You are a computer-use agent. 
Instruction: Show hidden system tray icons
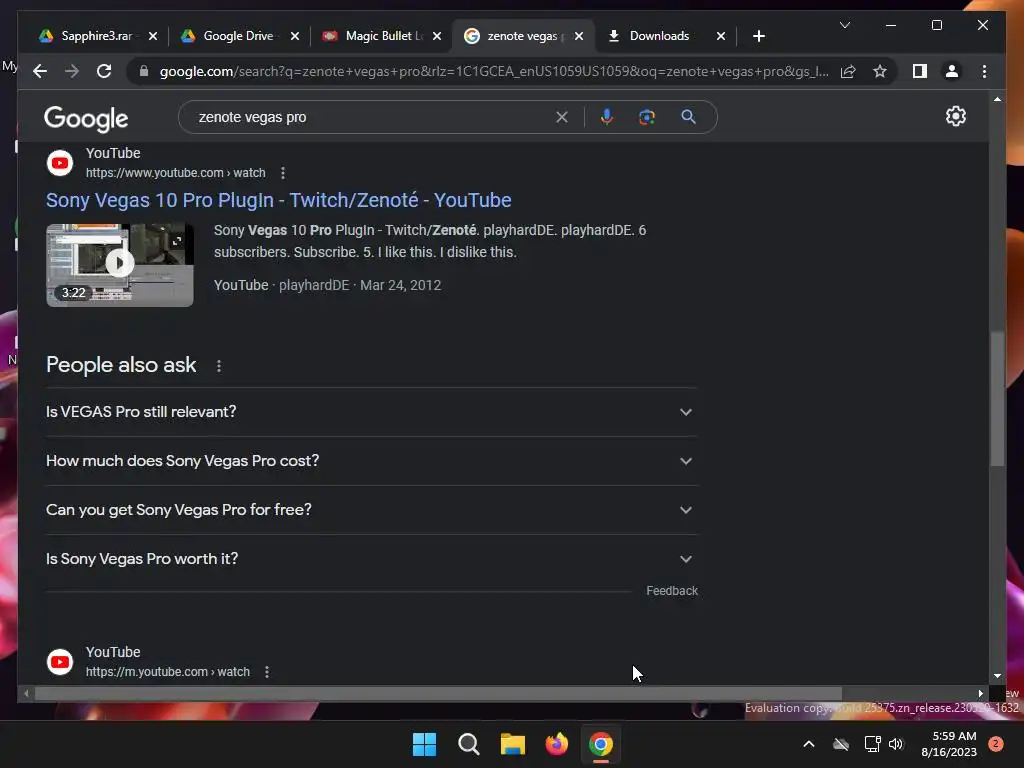click(x=808, y=744)
